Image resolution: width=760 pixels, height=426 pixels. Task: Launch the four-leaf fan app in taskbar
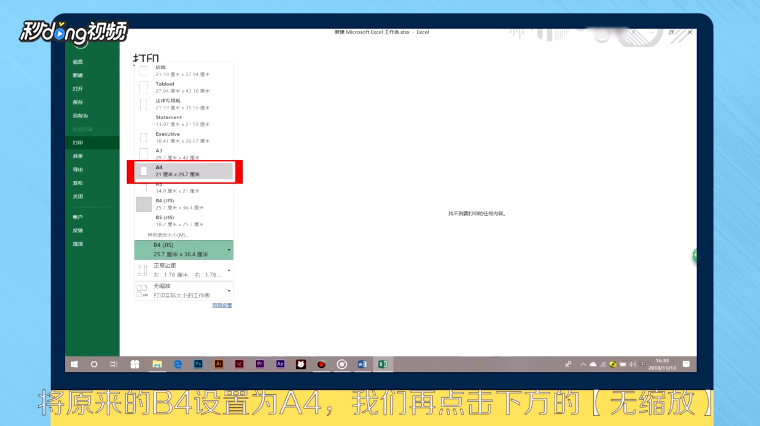[x=135, y=364]
